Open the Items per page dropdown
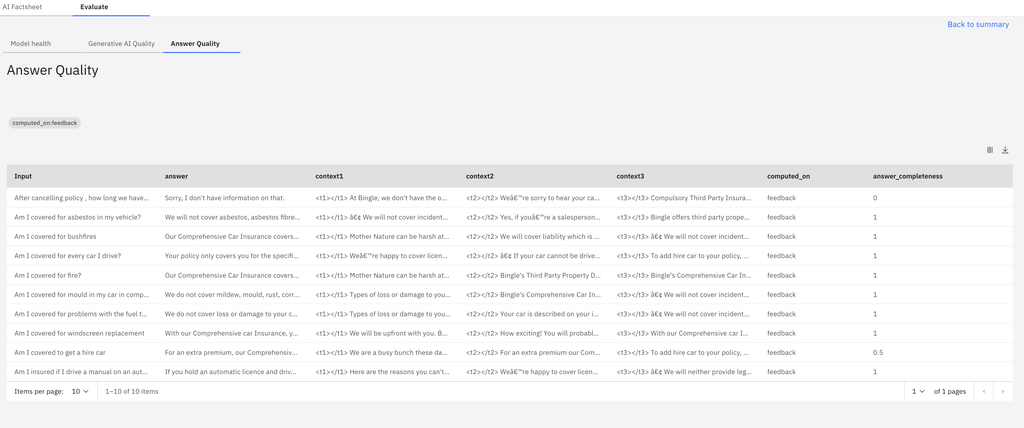 coord(80,391)
